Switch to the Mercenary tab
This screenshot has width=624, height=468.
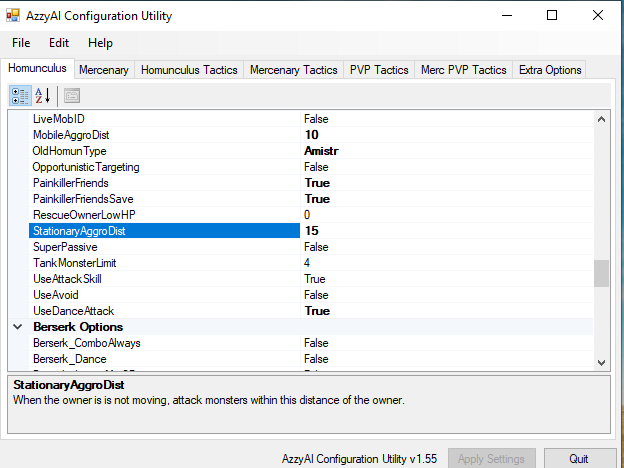(x=104, y=70)
